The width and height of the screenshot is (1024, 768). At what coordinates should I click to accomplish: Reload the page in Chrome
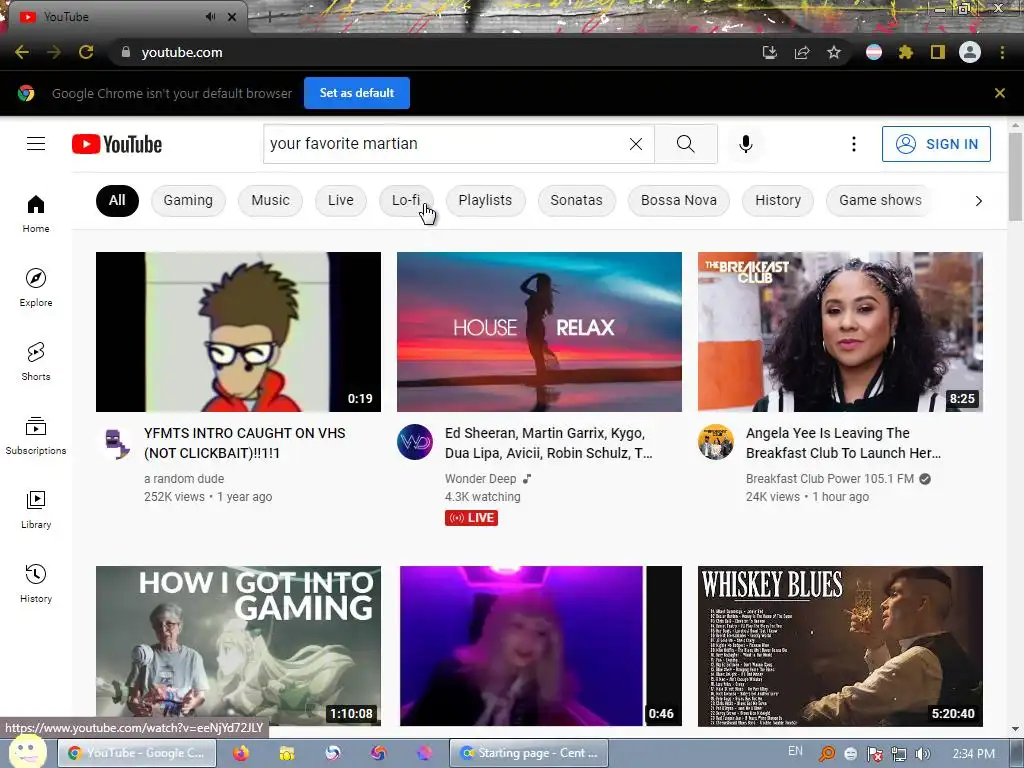tap(86, 52)
